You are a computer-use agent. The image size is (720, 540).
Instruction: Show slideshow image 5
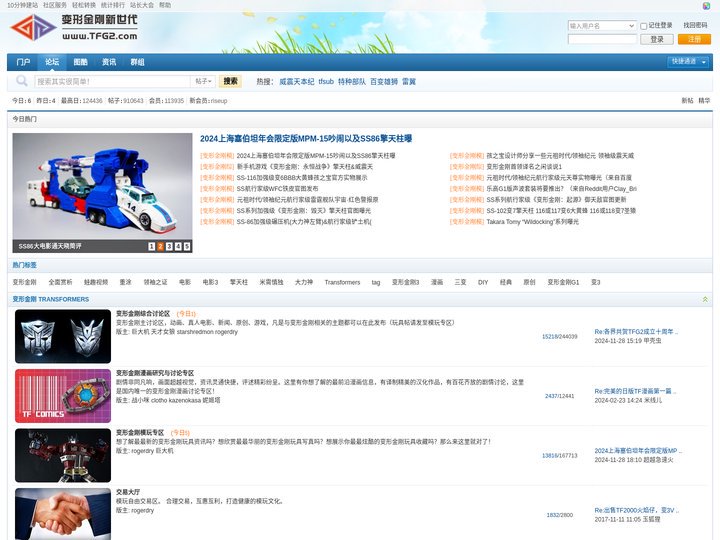pos(187,247)
